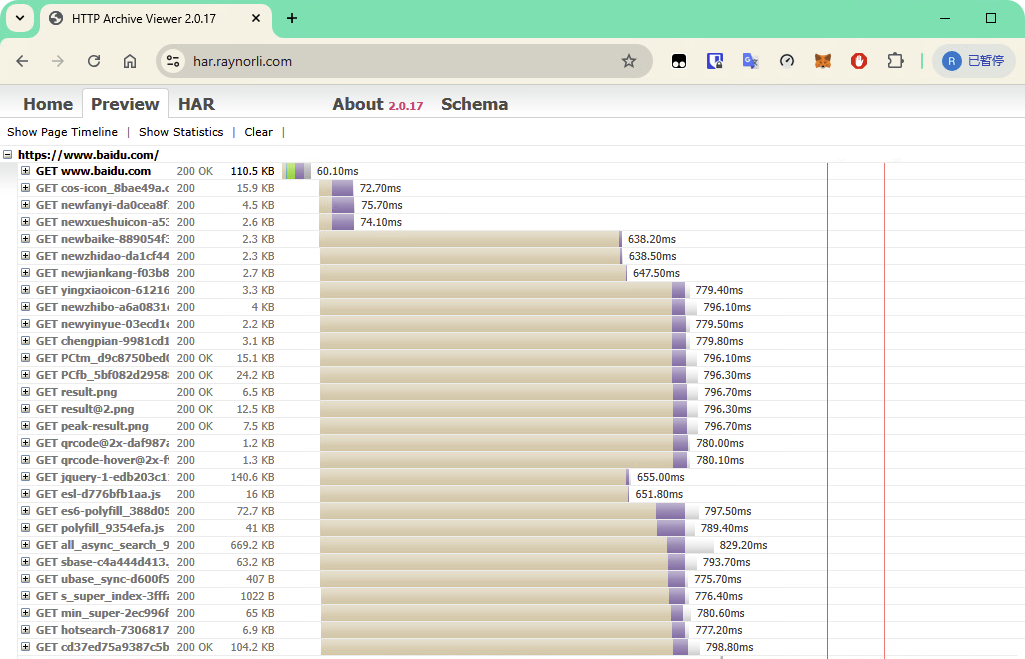Select the GET newzhibo-a6a0831 request
This screenshot has width=1025, height=659.
coord(102,307)
